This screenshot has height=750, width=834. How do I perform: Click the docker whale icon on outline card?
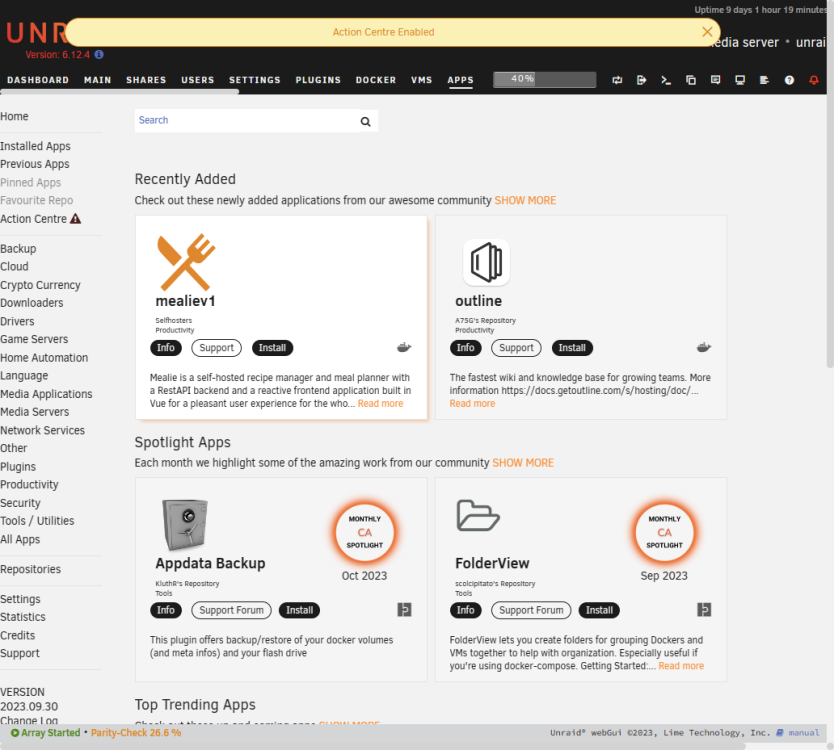pyautogui.click(x=704, y=347)
